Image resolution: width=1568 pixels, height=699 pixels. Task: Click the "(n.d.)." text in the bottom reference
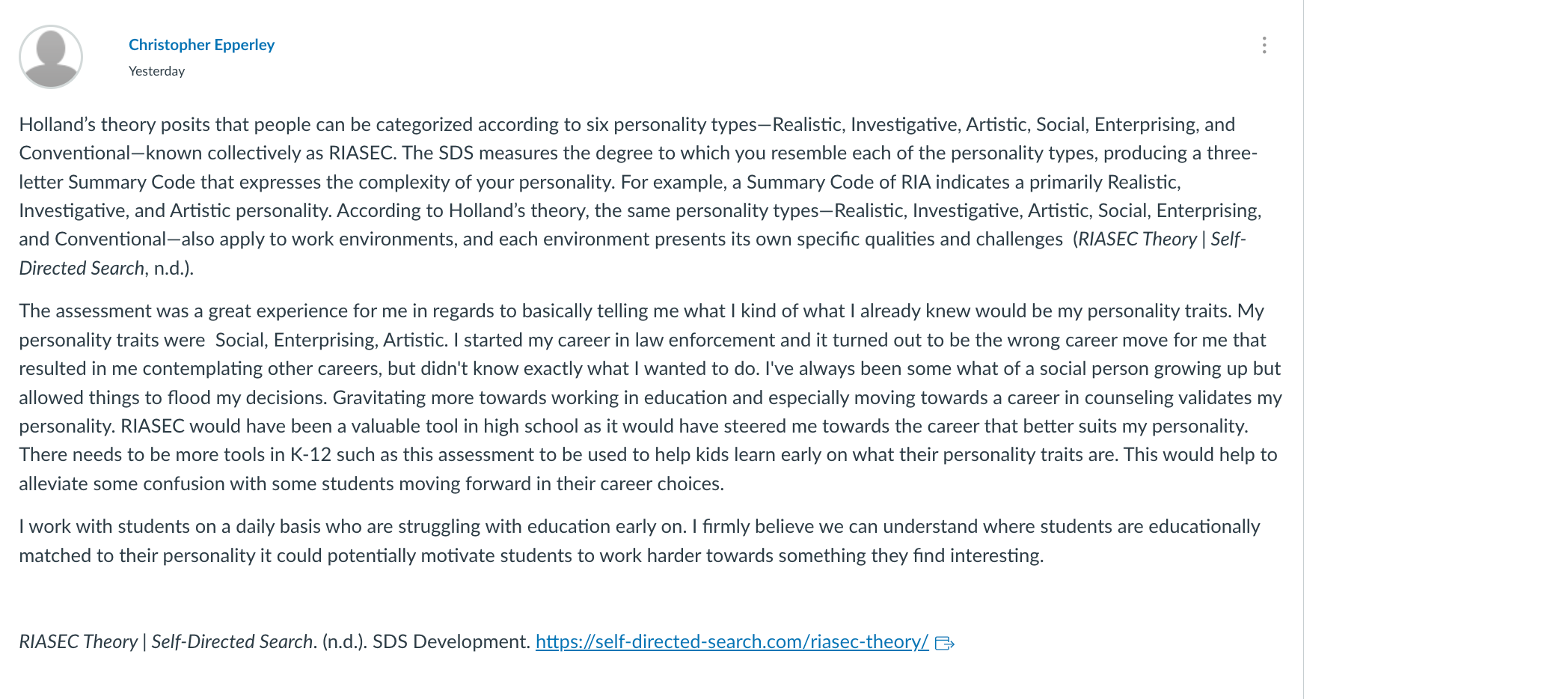tap(344, 642)
